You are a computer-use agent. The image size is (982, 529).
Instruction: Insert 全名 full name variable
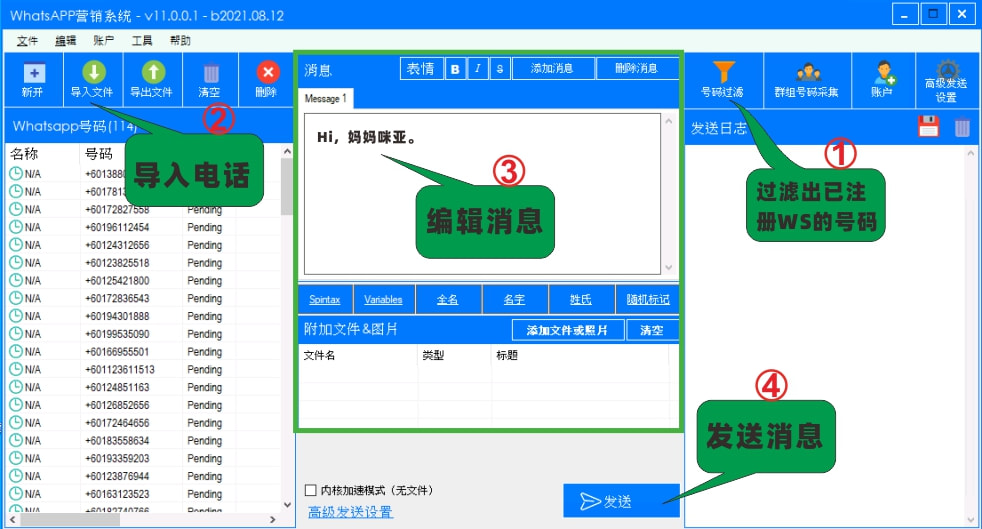[447, 299]
